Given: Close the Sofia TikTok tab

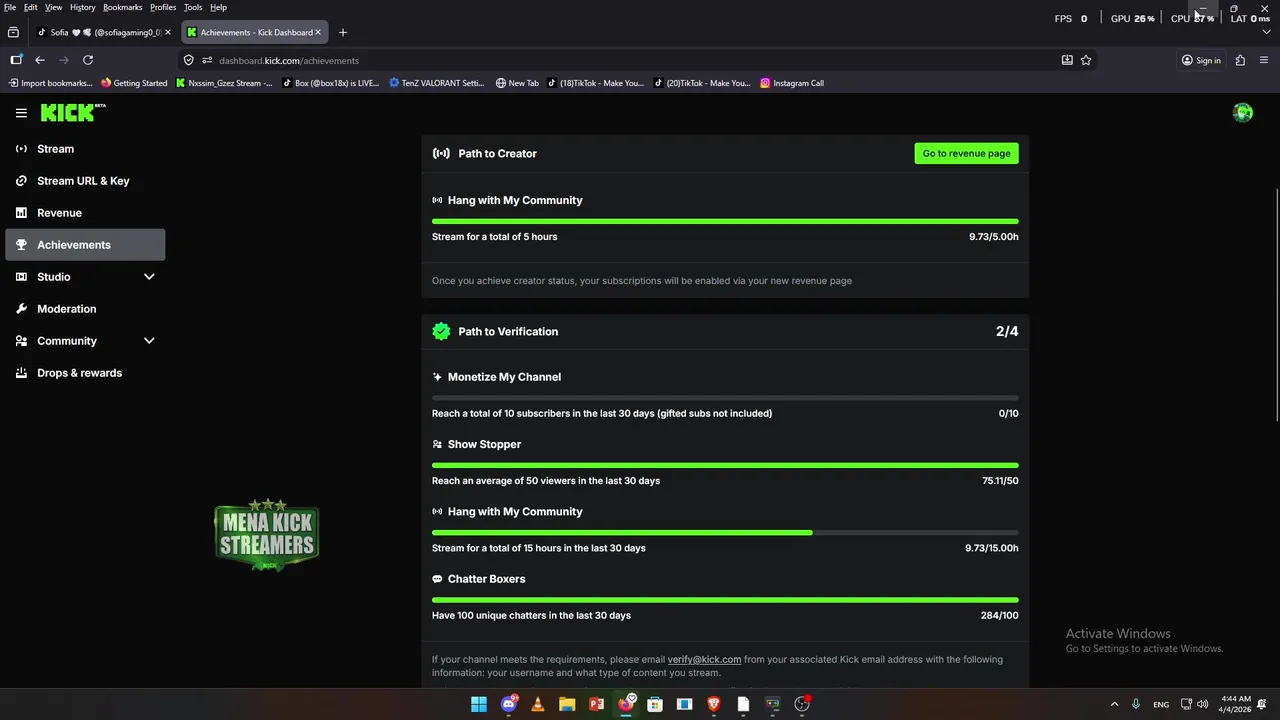Looking at the screenshot, I should click(x=168, y=32).
